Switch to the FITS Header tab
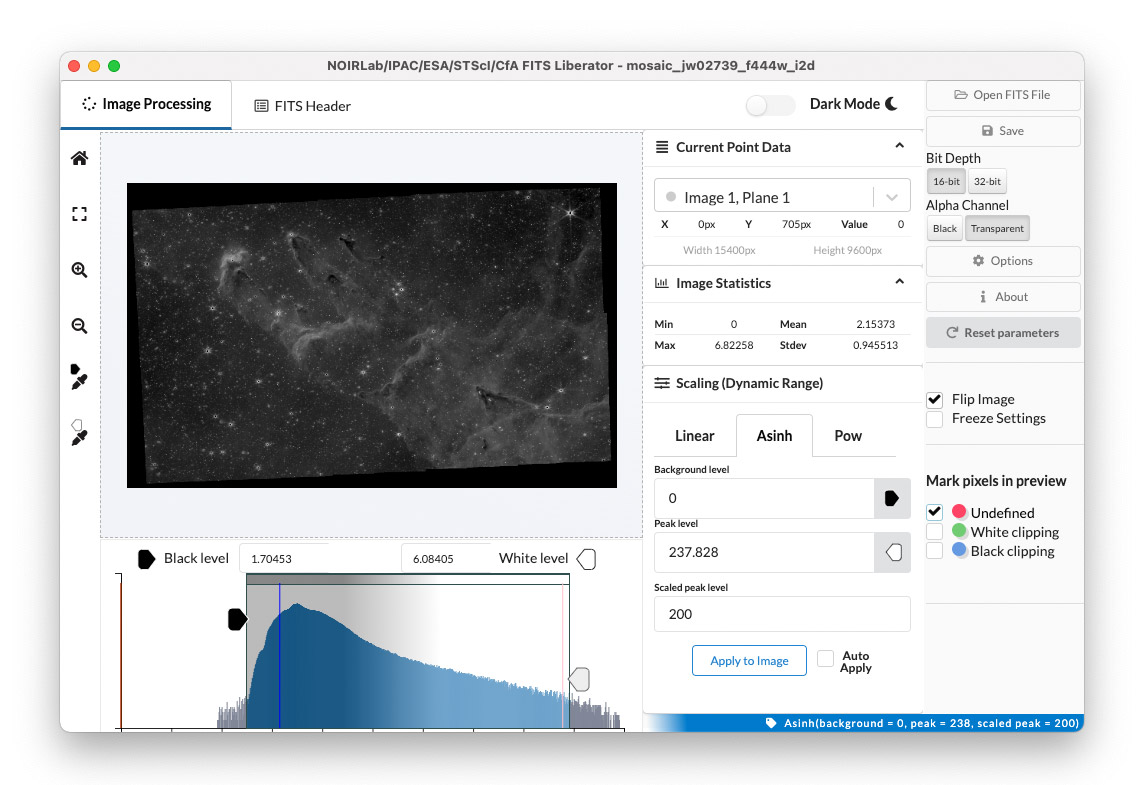The image size is (1148, 785). click(302, 106)
